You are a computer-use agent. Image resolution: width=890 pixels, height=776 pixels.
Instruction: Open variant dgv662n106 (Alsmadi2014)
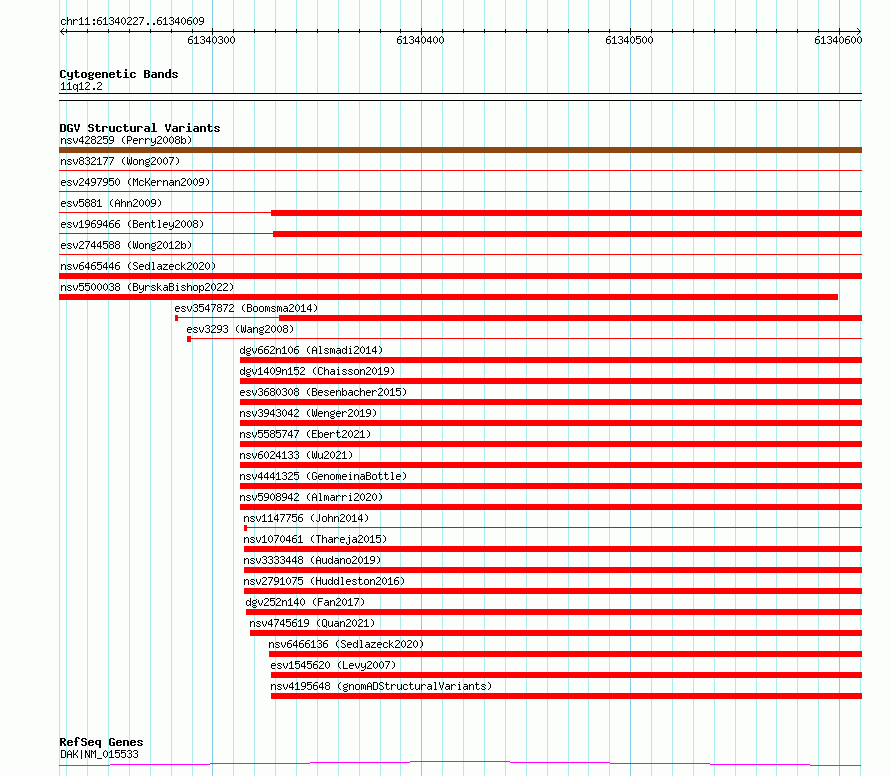coord(311,350)
